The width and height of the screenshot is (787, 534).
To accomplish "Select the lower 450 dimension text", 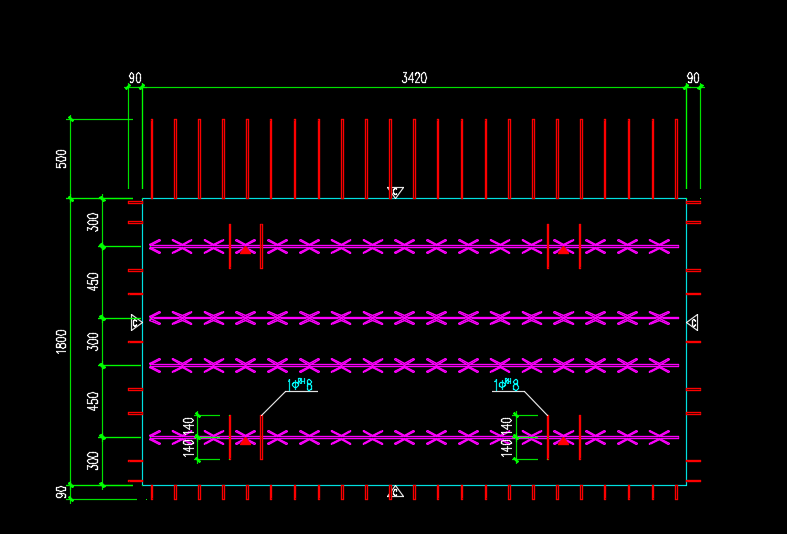I will click(x=93, y=401).
